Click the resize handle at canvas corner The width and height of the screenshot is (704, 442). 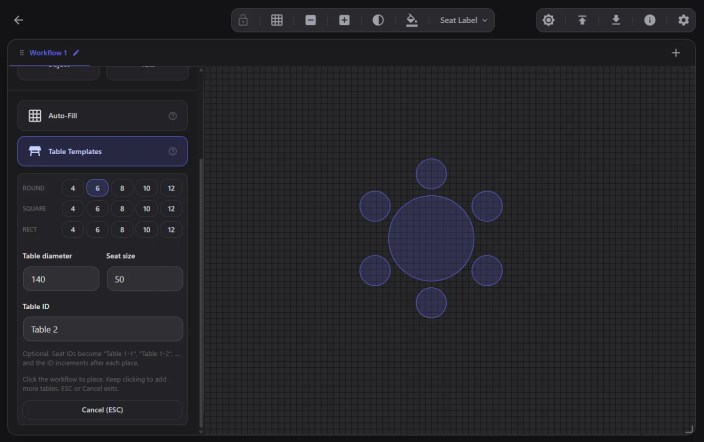click(x=689, y=430)
